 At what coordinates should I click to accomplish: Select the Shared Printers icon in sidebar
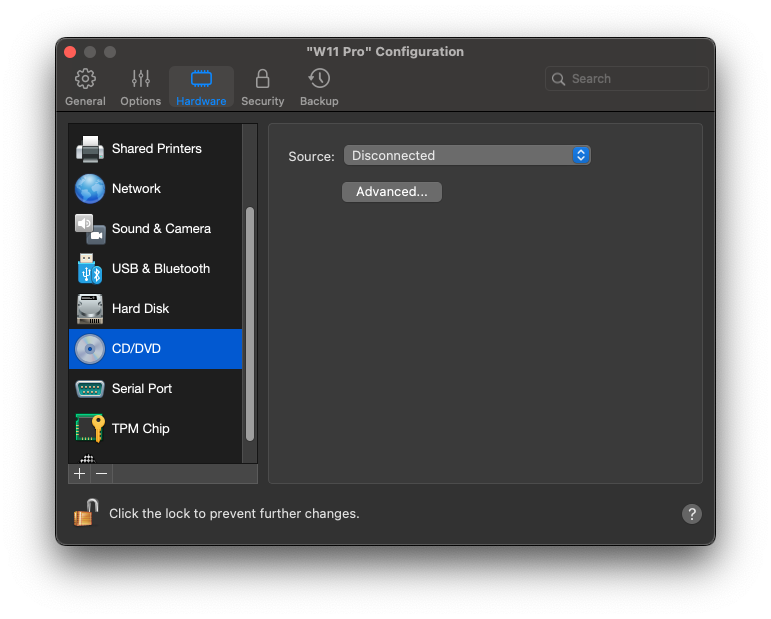tap(90, 149)
